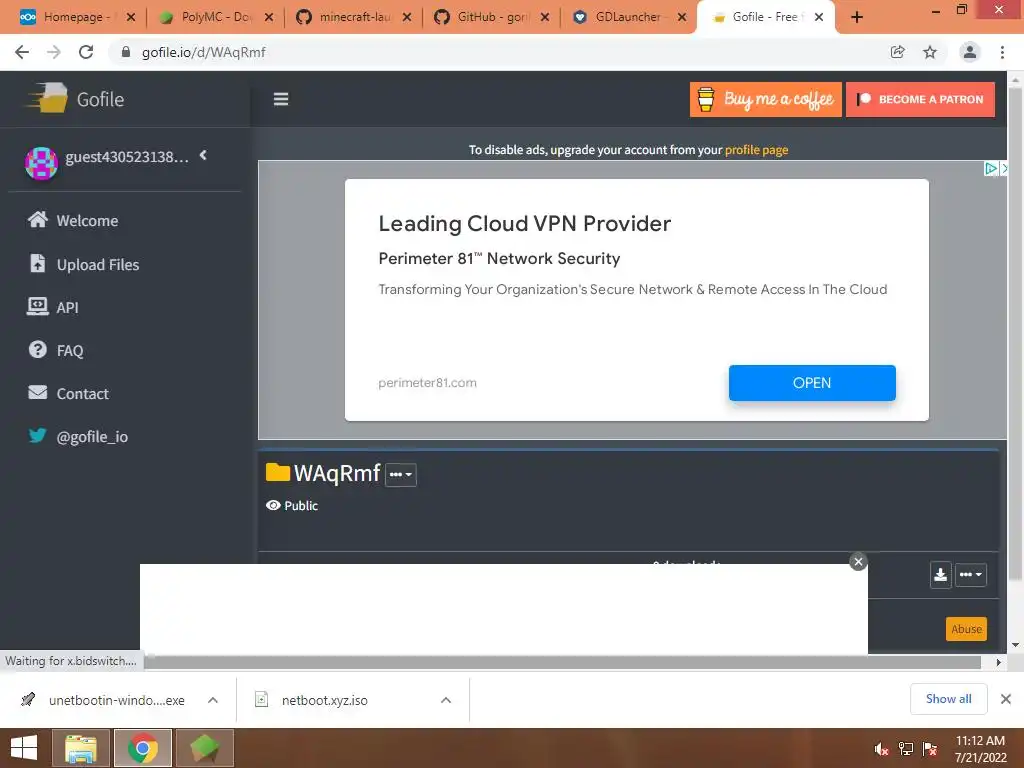The image size is (1024, 768).
Task: Switch to the PolyMC browser tab
Action: point(215,17)
